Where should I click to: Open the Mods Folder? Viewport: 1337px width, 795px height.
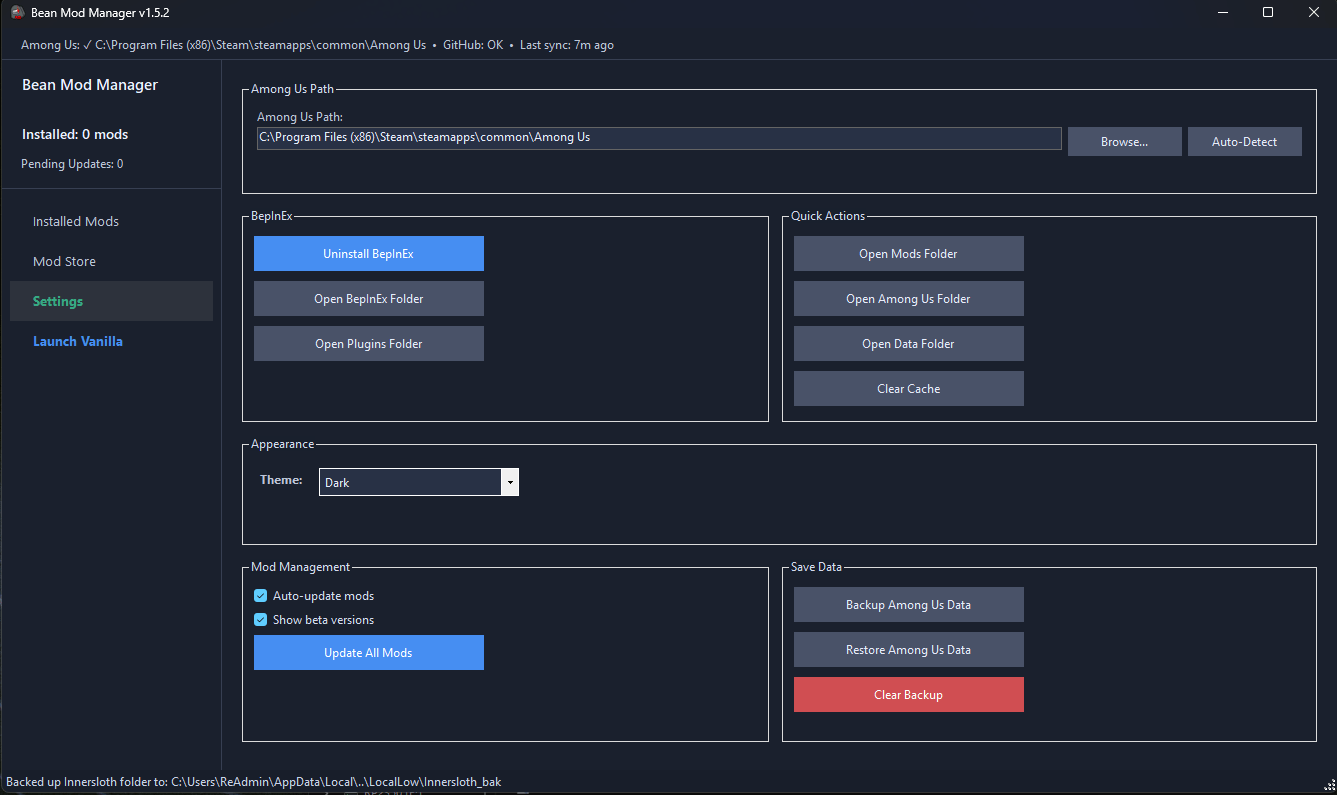click(908, 254)
